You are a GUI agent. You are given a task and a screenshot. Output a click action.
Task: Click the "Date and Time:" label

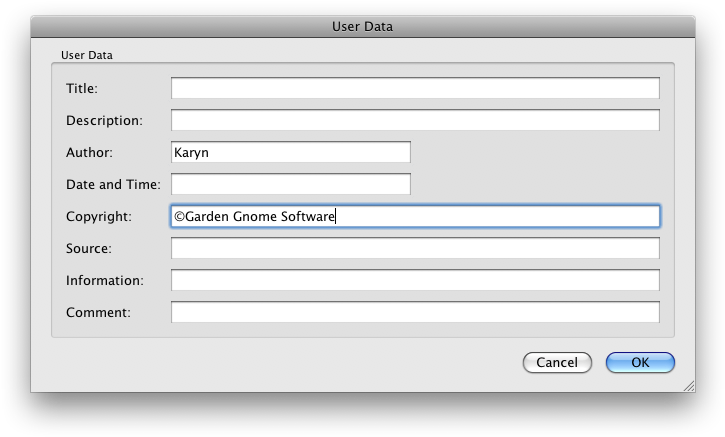(x=113, y=184)
